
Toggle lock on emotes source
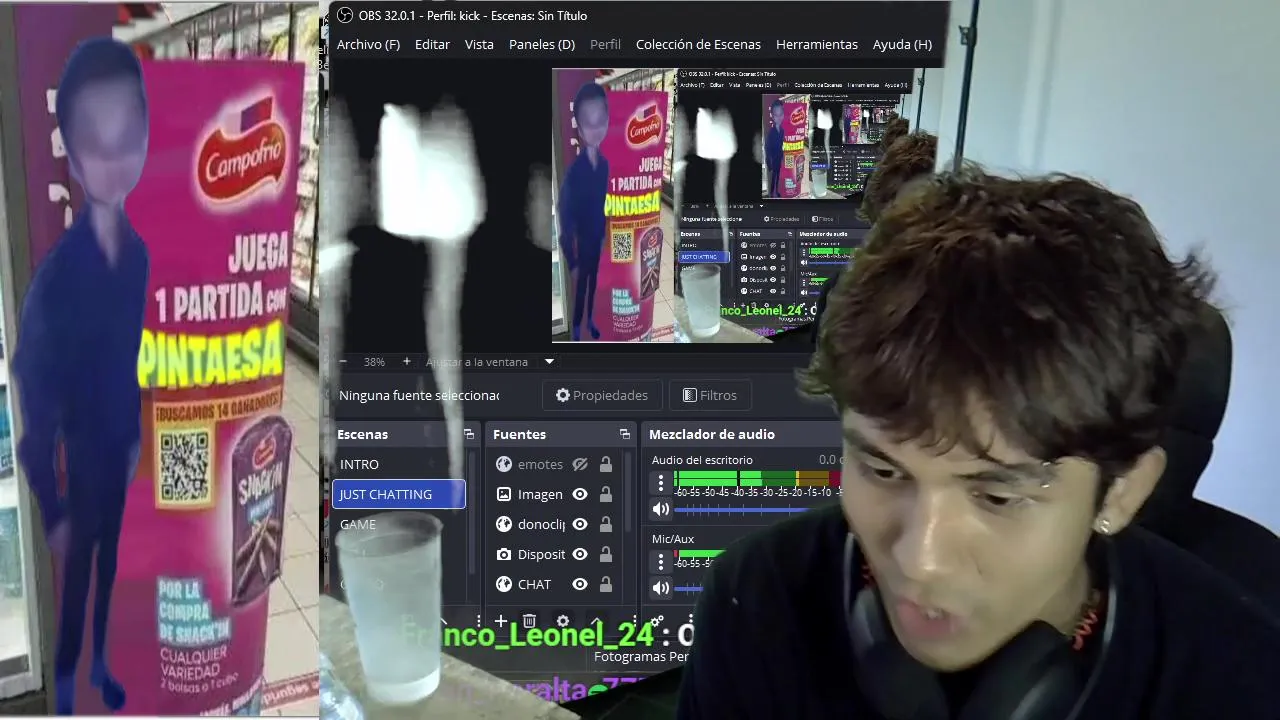pos(606,464)
